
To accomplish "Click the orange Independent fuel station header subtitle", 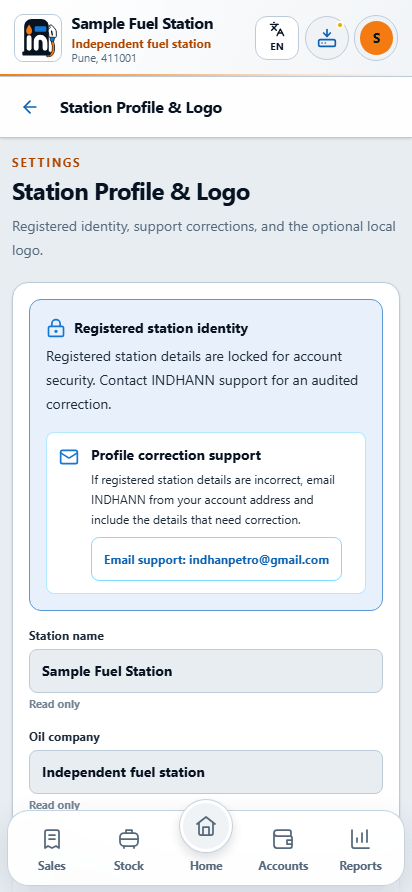I will tap(141, 44).
